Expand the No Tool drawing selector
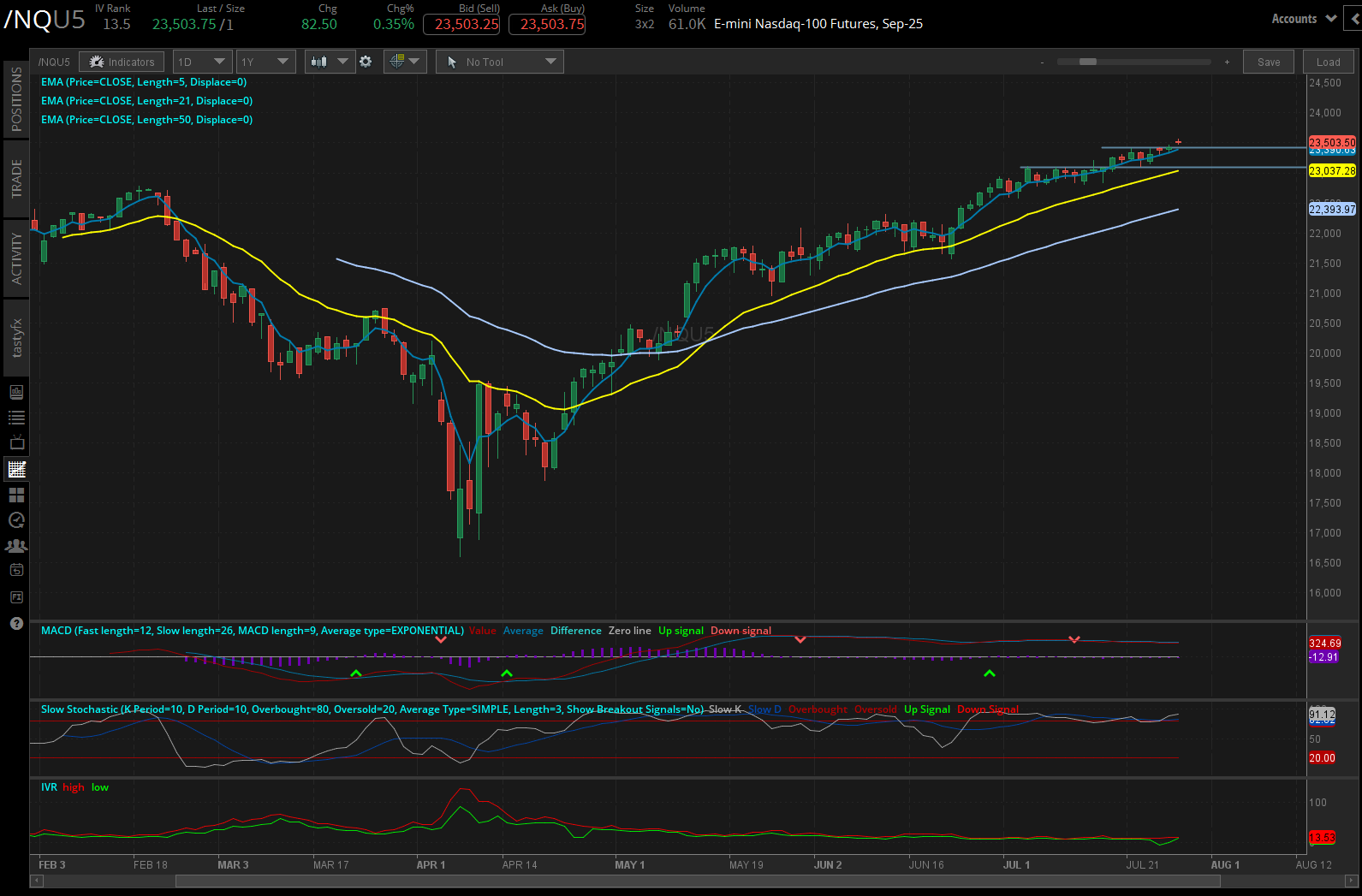The image size is (1362, 896). click(500, 62)
